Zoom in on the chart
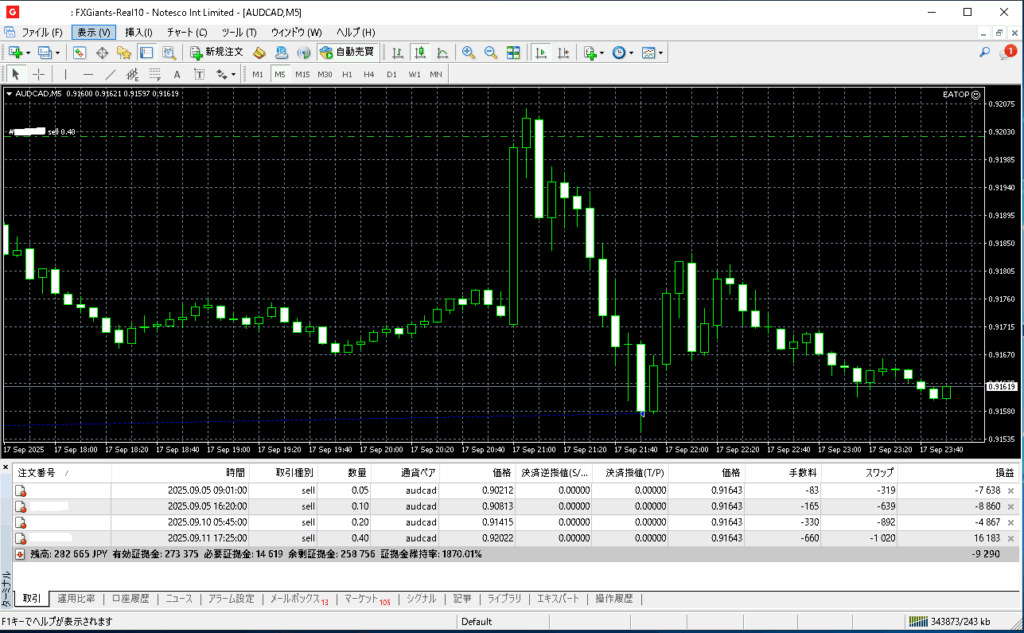The height and width of the screenshot is (633, 1024). [x=468, y=52]
